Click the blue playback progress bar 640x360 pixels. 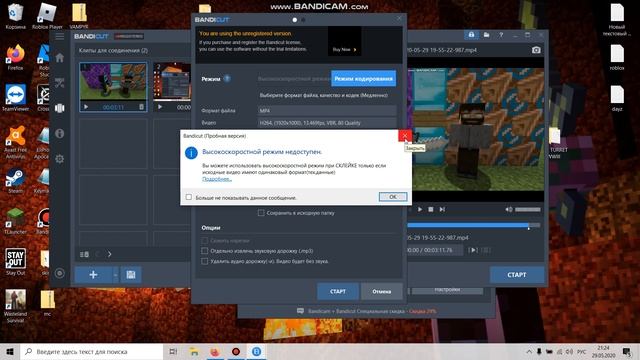tap(468, 225)
